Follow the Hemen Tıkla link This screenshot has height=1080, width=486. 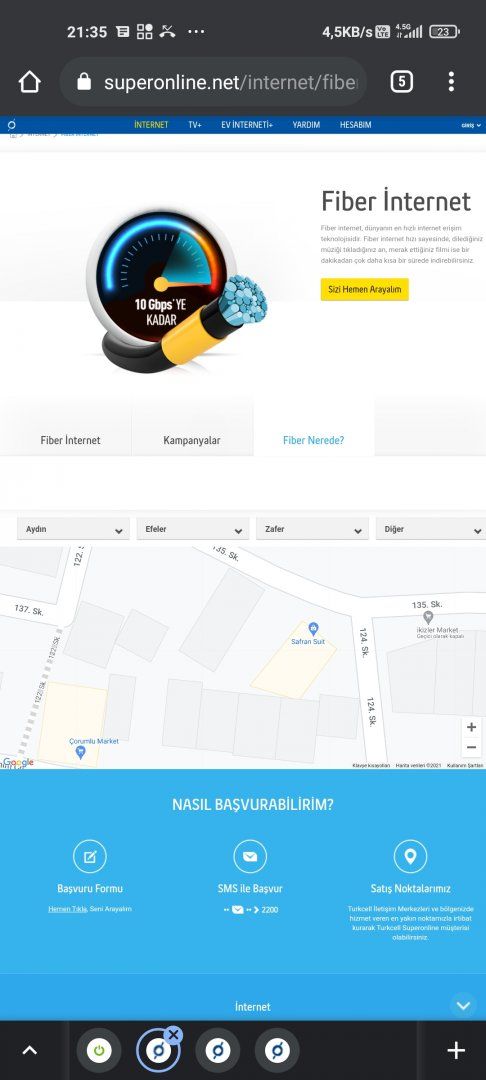point(67,909)
